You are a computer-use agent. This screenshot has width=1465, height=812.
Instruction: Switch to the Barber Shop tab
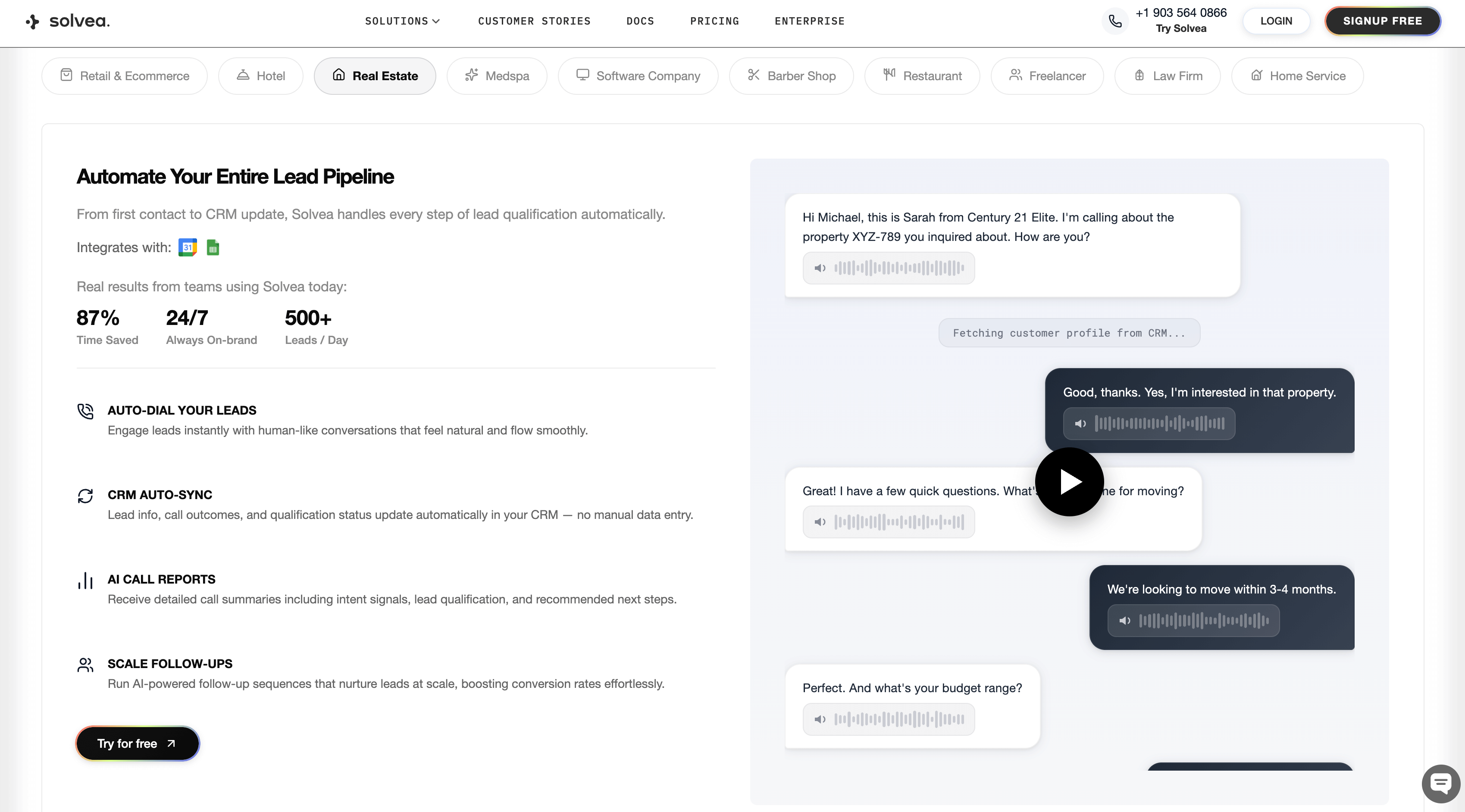(791, 75)
